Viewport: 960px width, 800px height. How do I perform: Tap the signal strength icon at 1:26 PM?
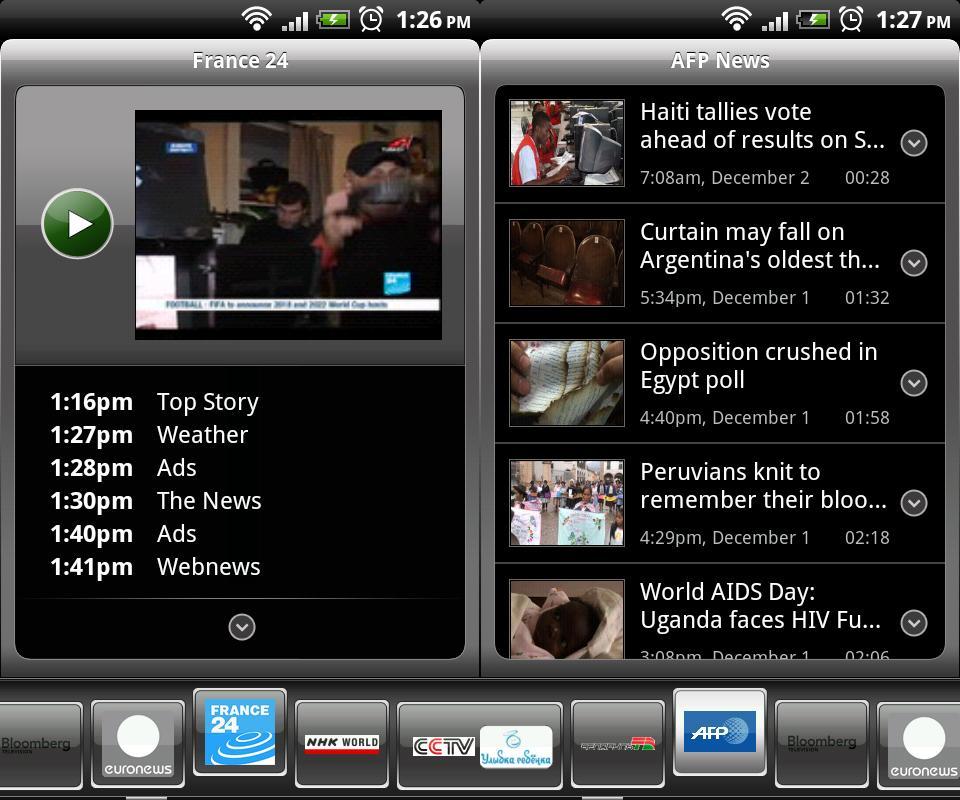tap(295, 21)
